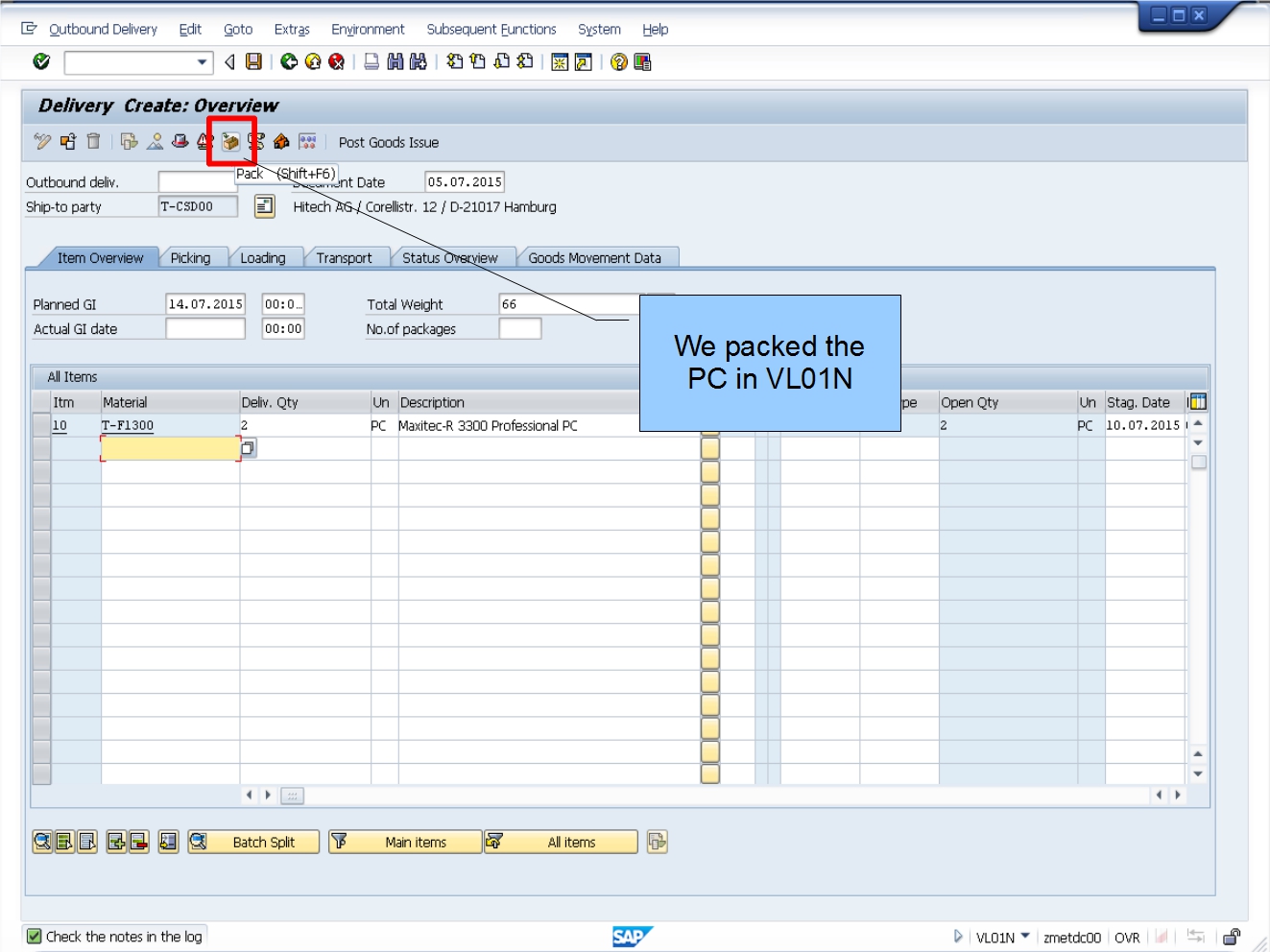Select the Item Overview tab
Viewport: 1270px width, 952px height.
[100, 258]
